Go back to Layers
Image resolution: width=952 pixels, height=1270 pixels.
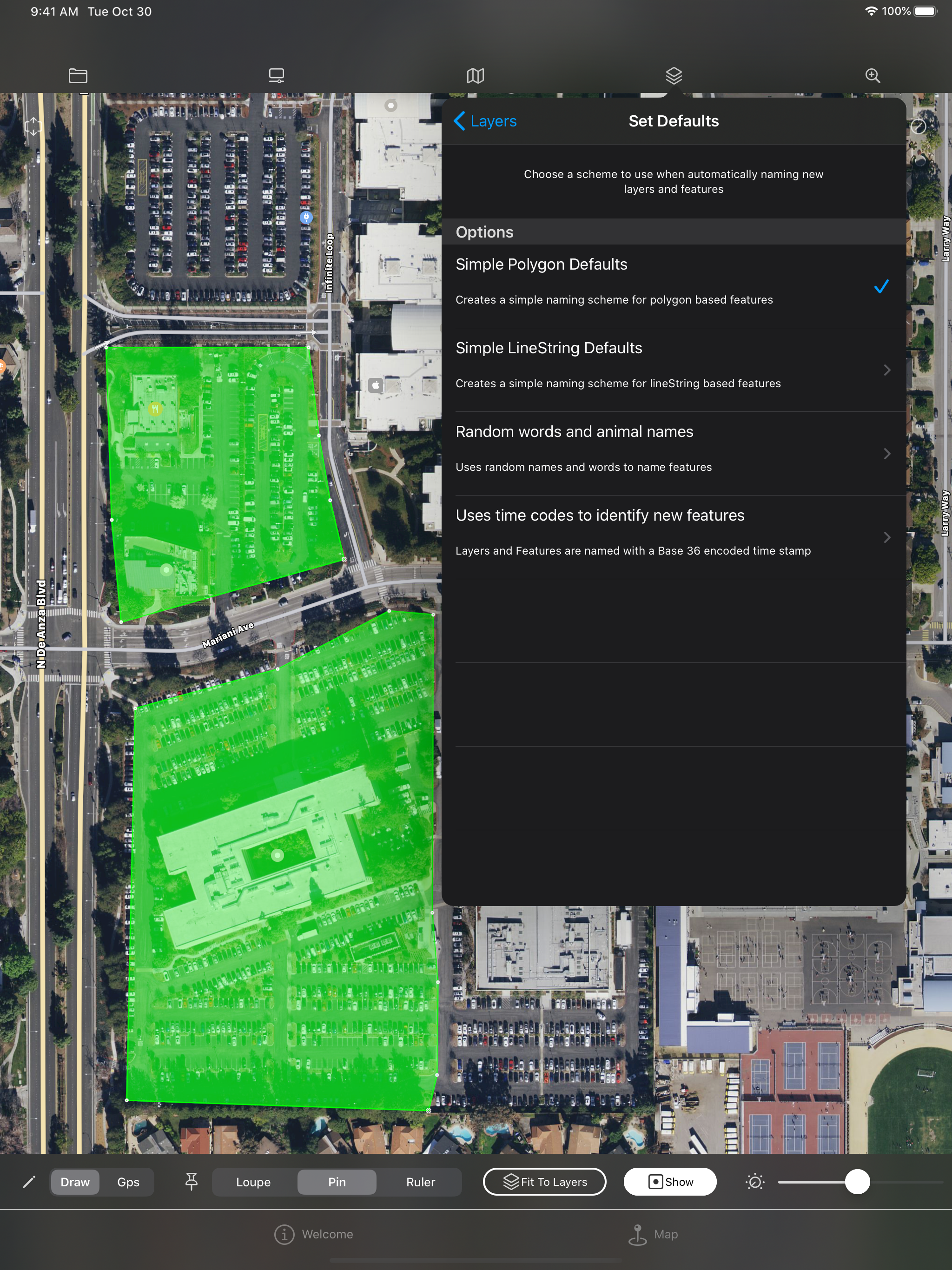[485, 120]
